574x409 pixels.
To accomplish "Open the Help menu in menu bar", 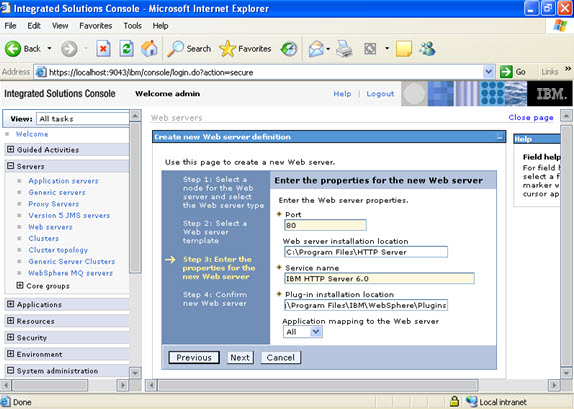I will tap(160, 26).
